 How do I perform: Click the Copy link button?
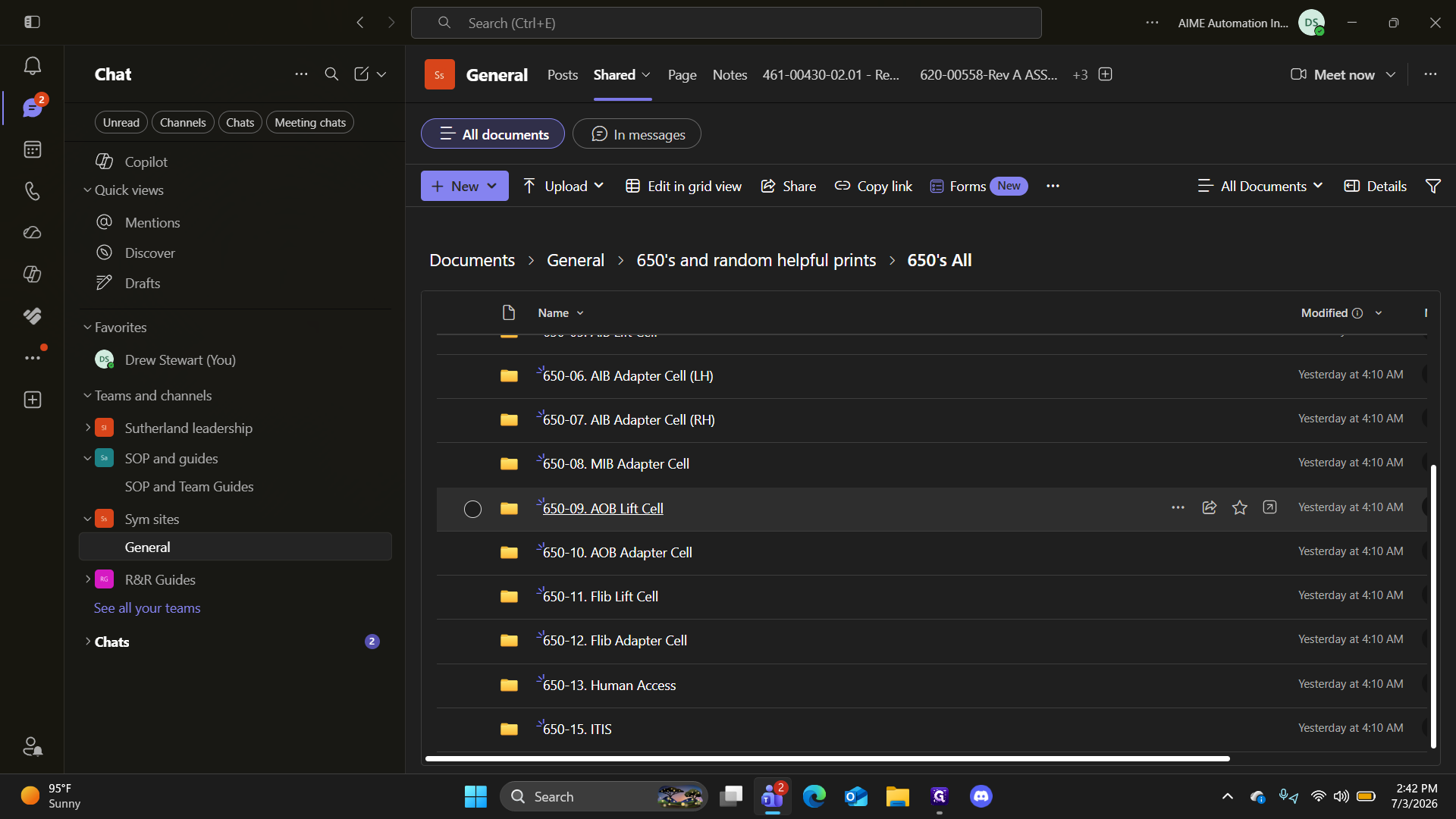[873, 186]
